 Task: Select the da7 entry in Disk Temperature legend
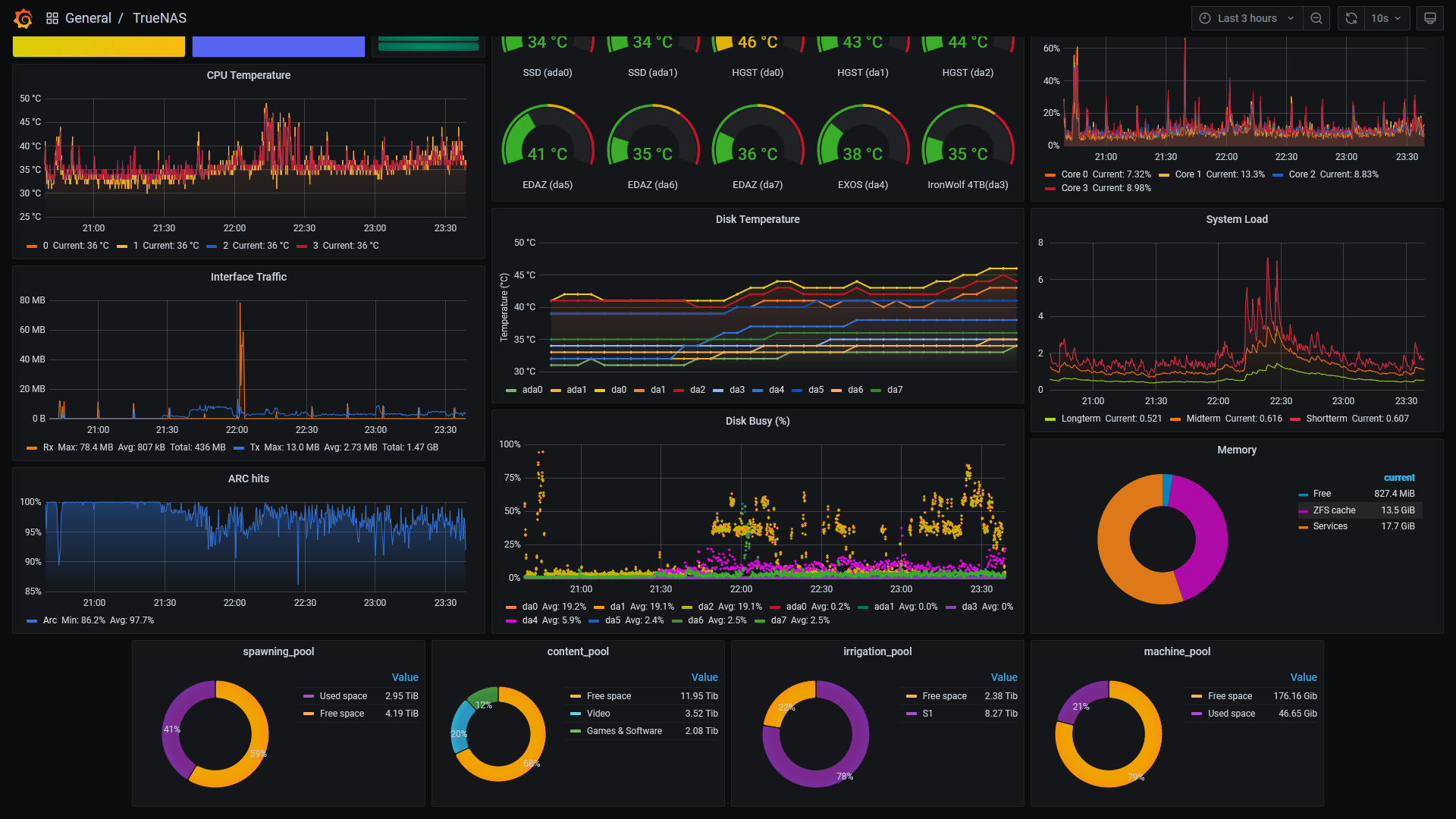point(895,390)
